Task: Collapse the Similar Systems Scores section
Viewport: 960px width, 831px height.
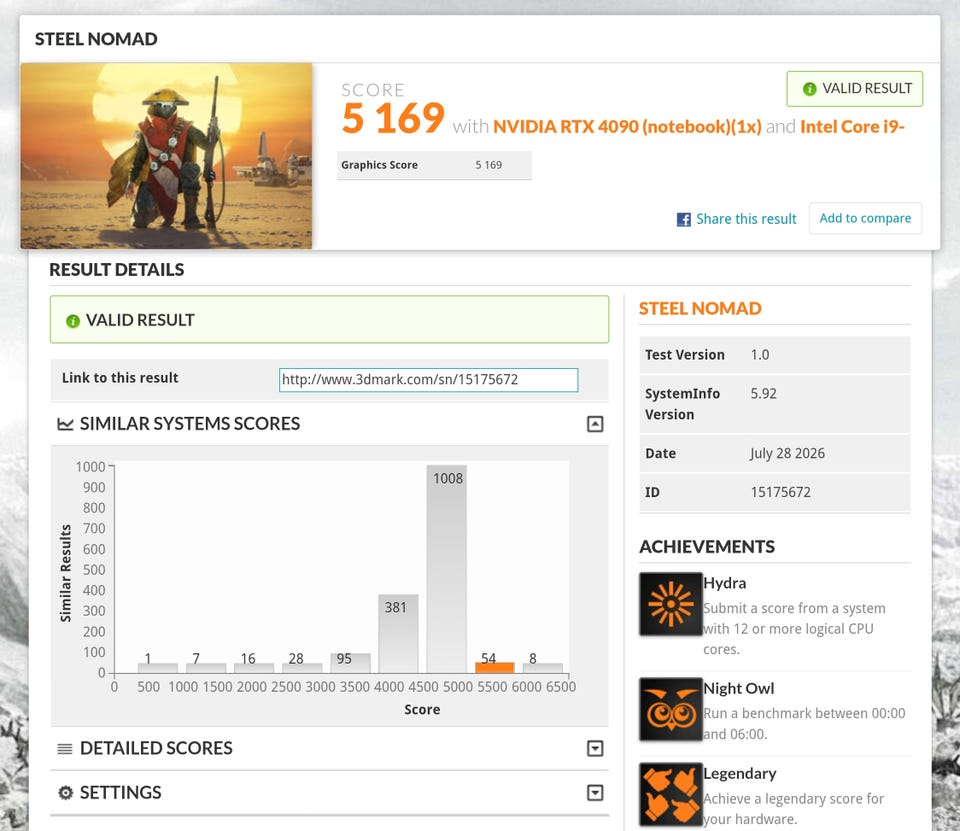Action: pos(595,424)
